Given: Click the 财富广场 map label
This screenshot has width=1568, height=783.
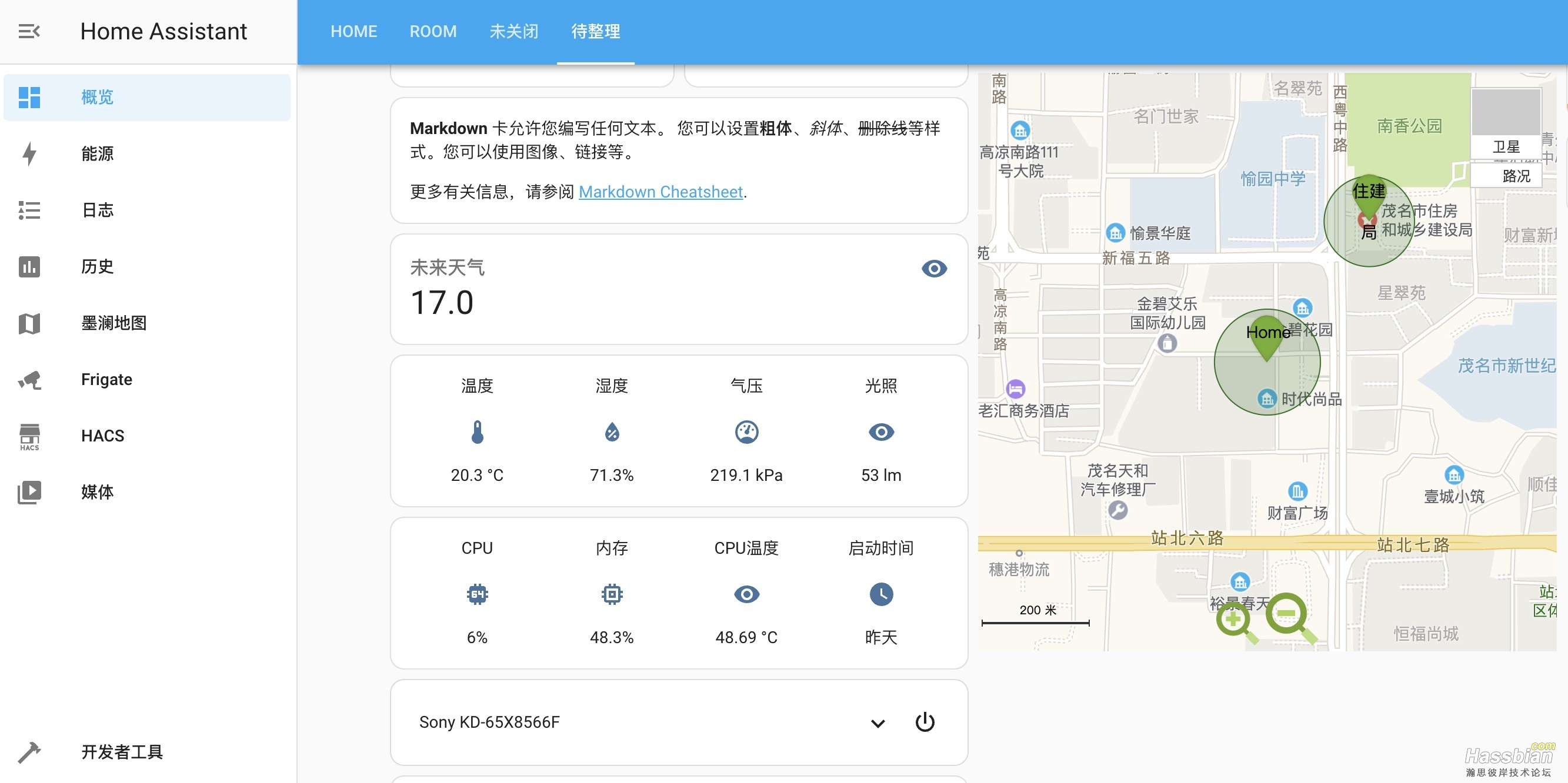Looking at the screenshot, I should point(1297,513).
